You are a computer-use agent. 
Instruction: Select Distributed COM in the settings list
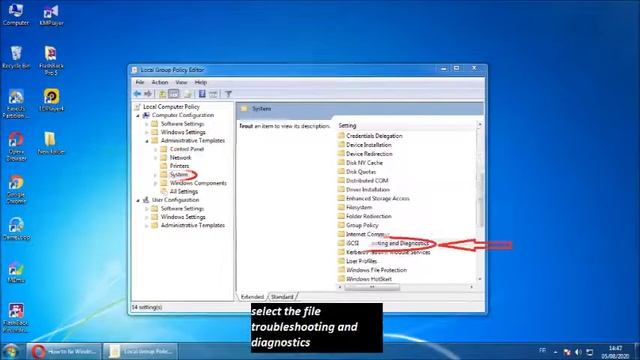(367, 180)
